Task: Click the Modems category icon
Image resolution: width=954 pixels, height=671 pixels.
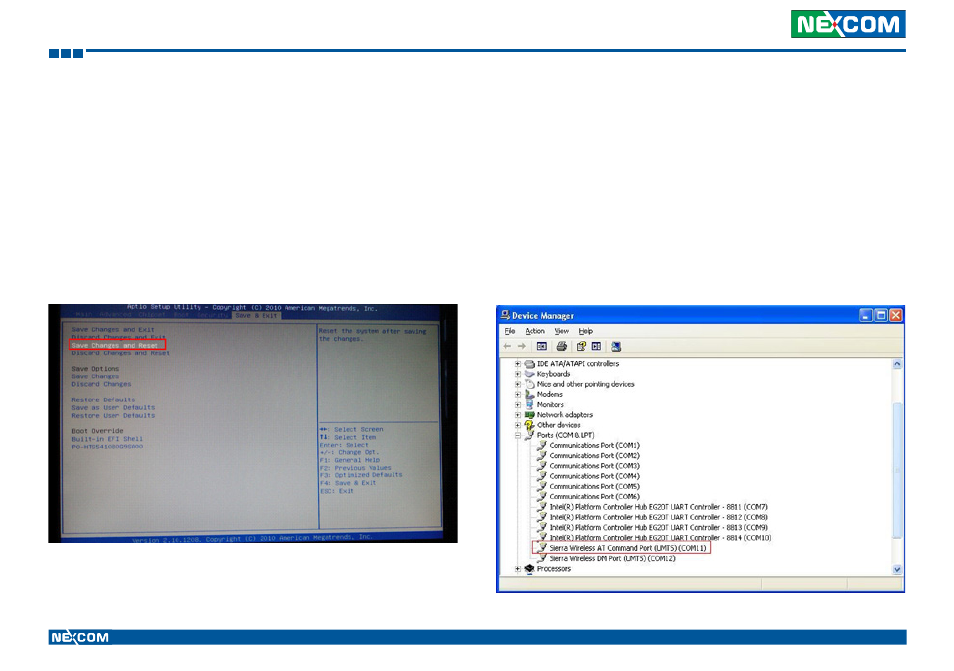Action: pos(529,394)
